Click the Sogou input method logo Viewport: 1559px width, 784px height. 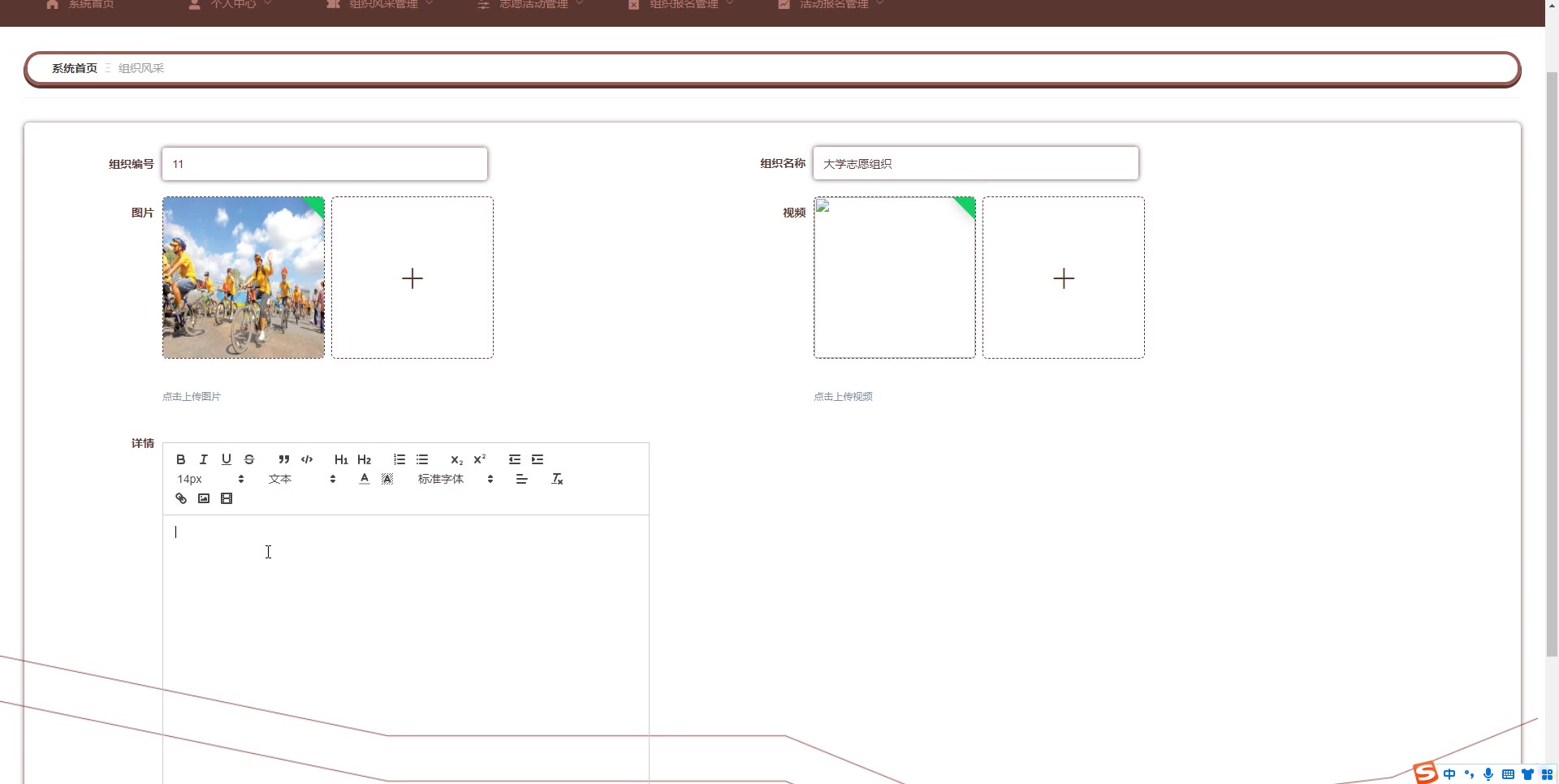[x=1425, y=773]
